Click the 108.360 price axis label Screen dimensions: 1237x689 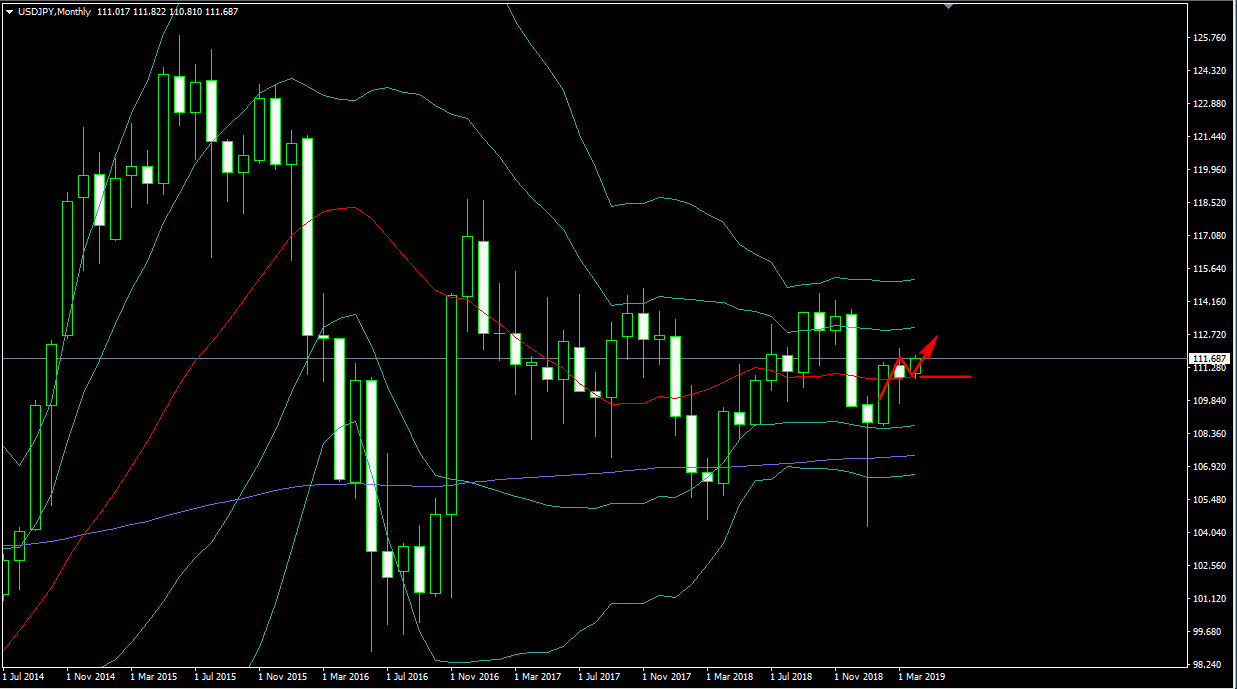pyautogui.click(x=1209, y=434)
